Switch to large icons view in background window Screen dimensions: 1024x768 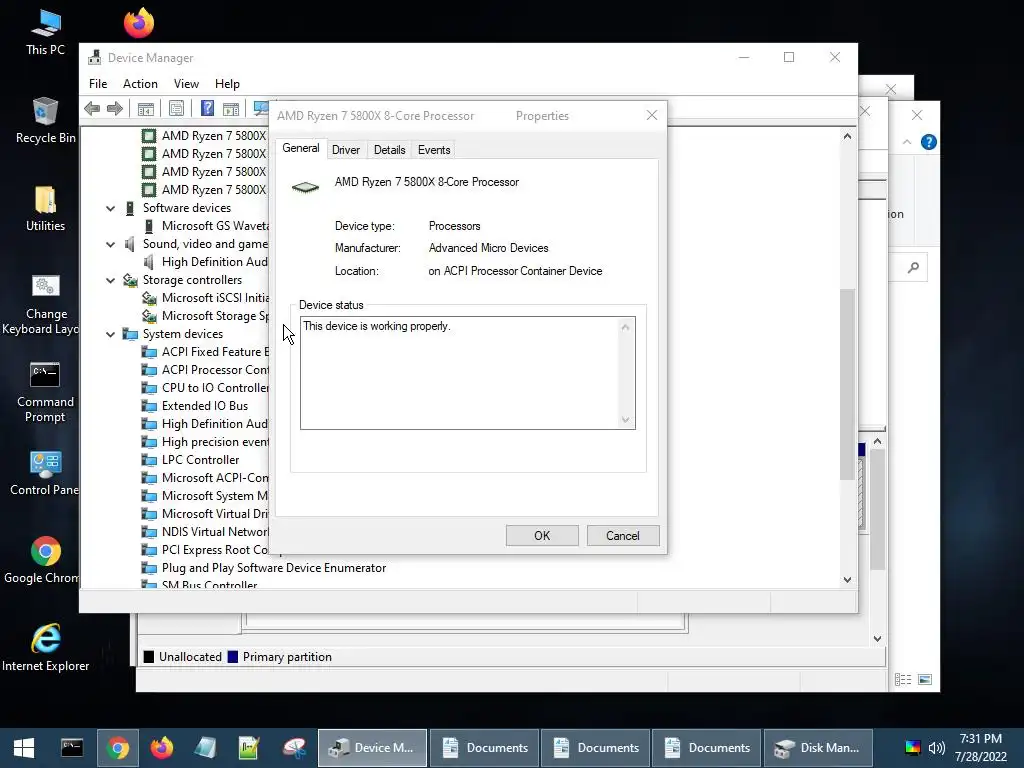point(925,680)
